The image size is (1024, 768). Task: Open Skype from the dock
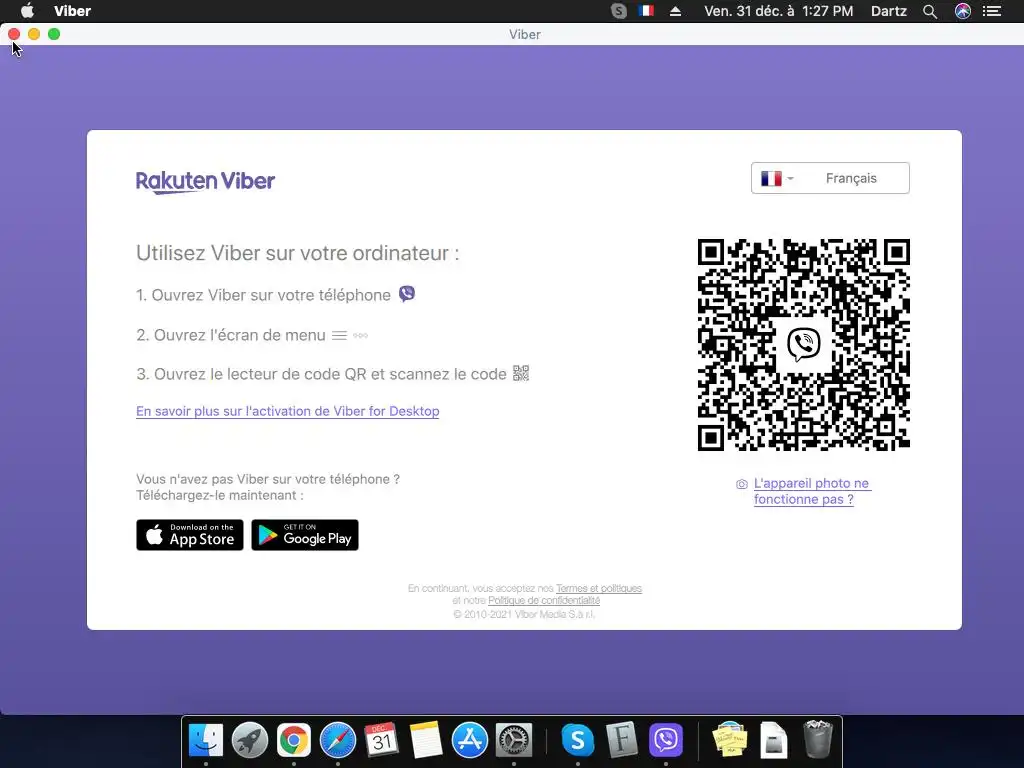point(577,741)
